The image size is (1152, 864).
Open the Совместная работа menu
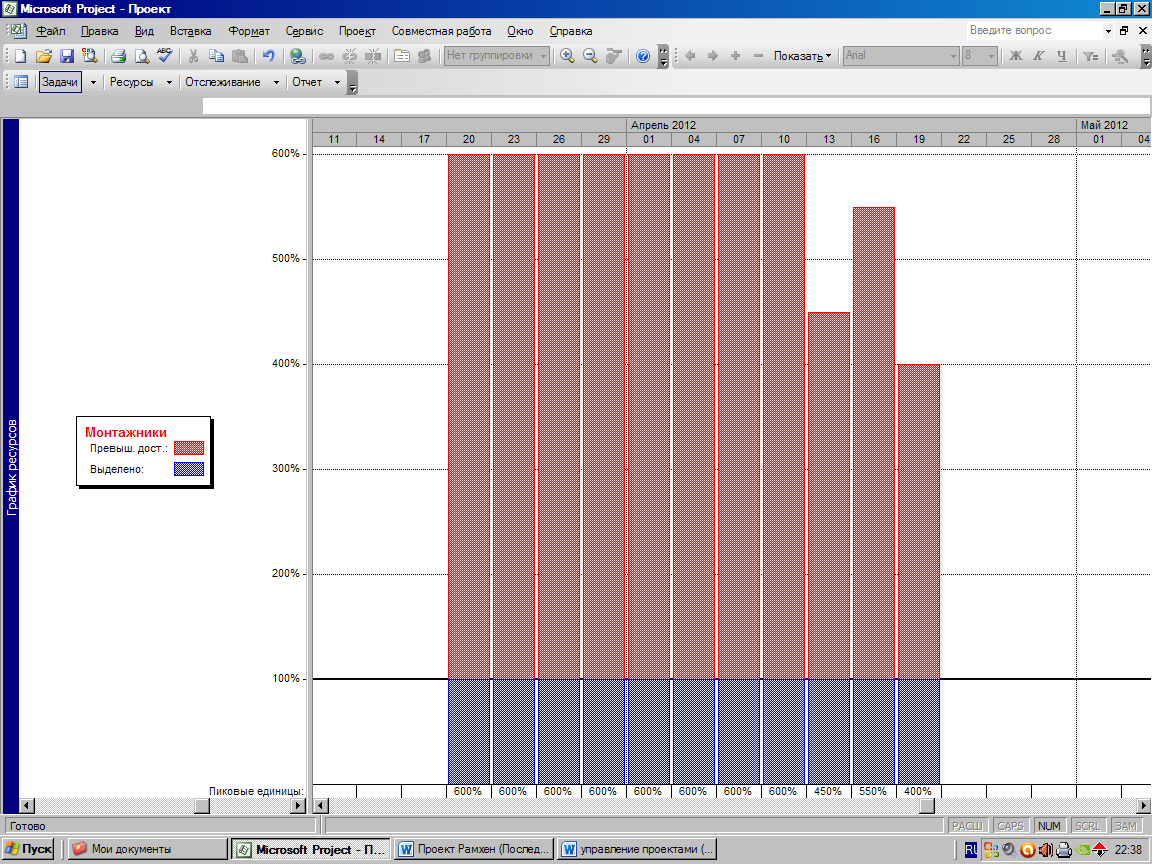click(x=442, y=31)
